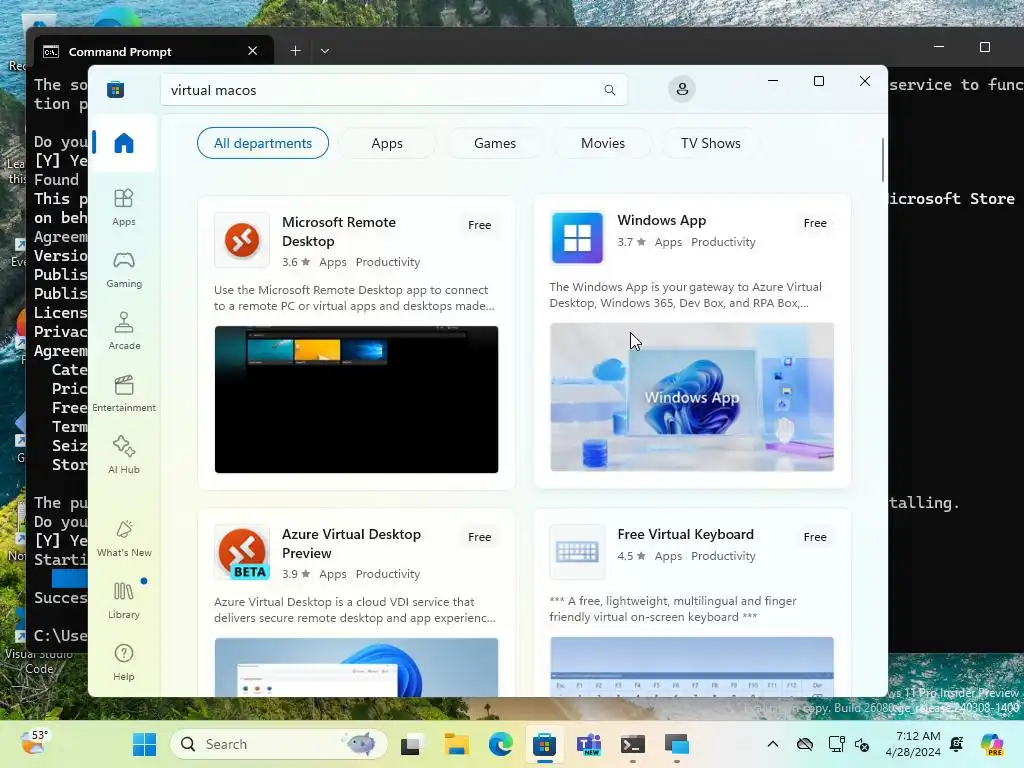Open the account profile icon
The width and height of the screenshot is (1024, 768).
coord(682,89)
